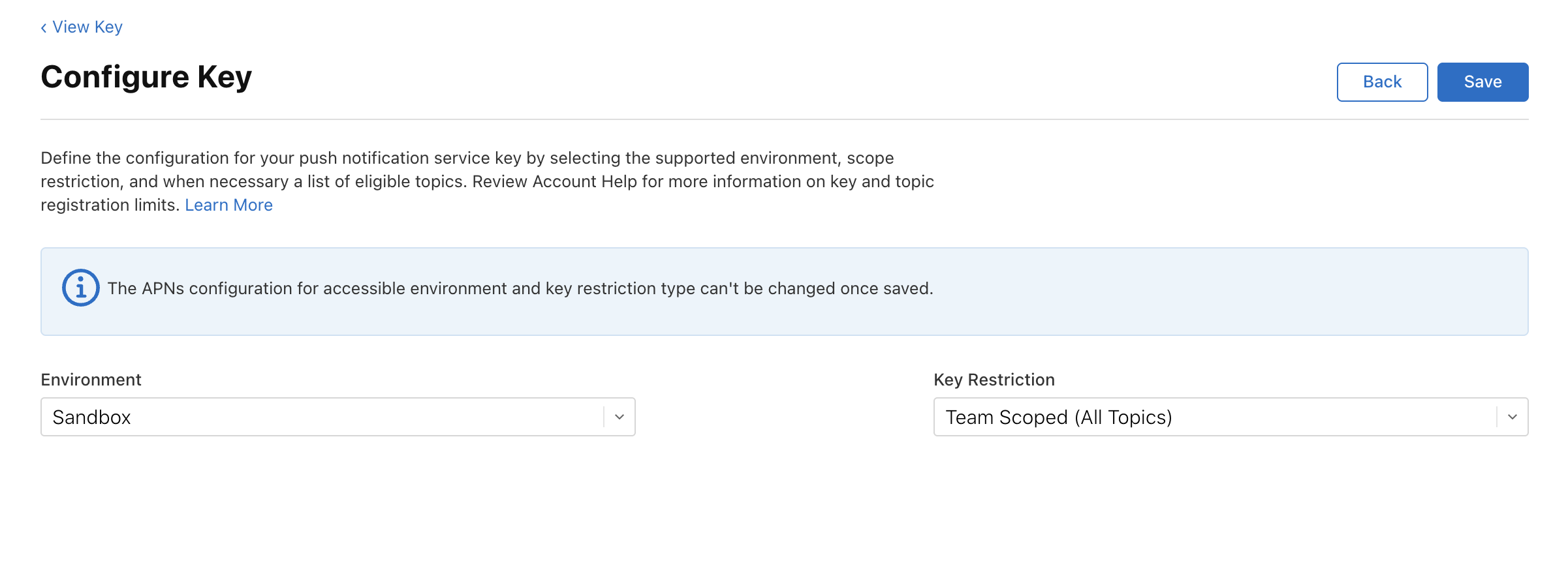Click the Configure Key page heading
The width and height of the screenshot is (1568, 574).
coord(146,77)
